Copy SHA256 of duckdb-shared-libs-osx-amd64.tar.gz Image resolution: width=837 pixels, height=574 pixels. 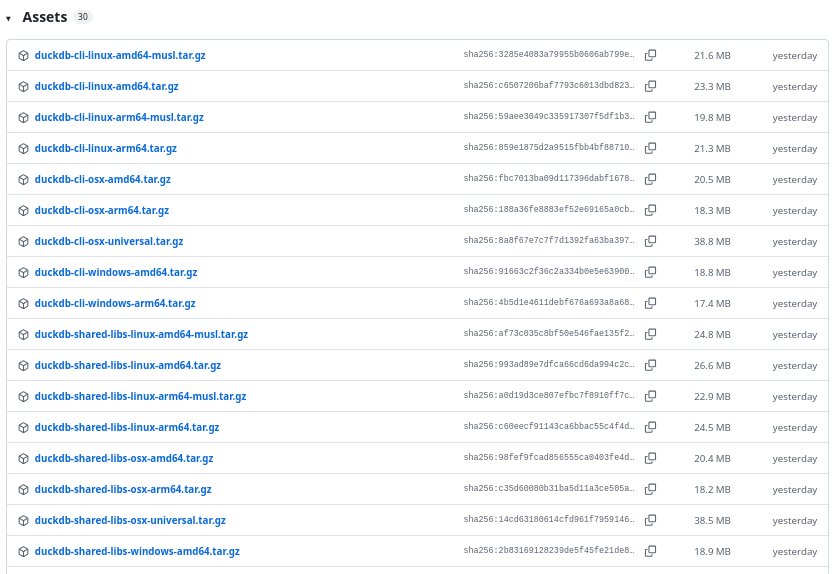tap(650, 458)
